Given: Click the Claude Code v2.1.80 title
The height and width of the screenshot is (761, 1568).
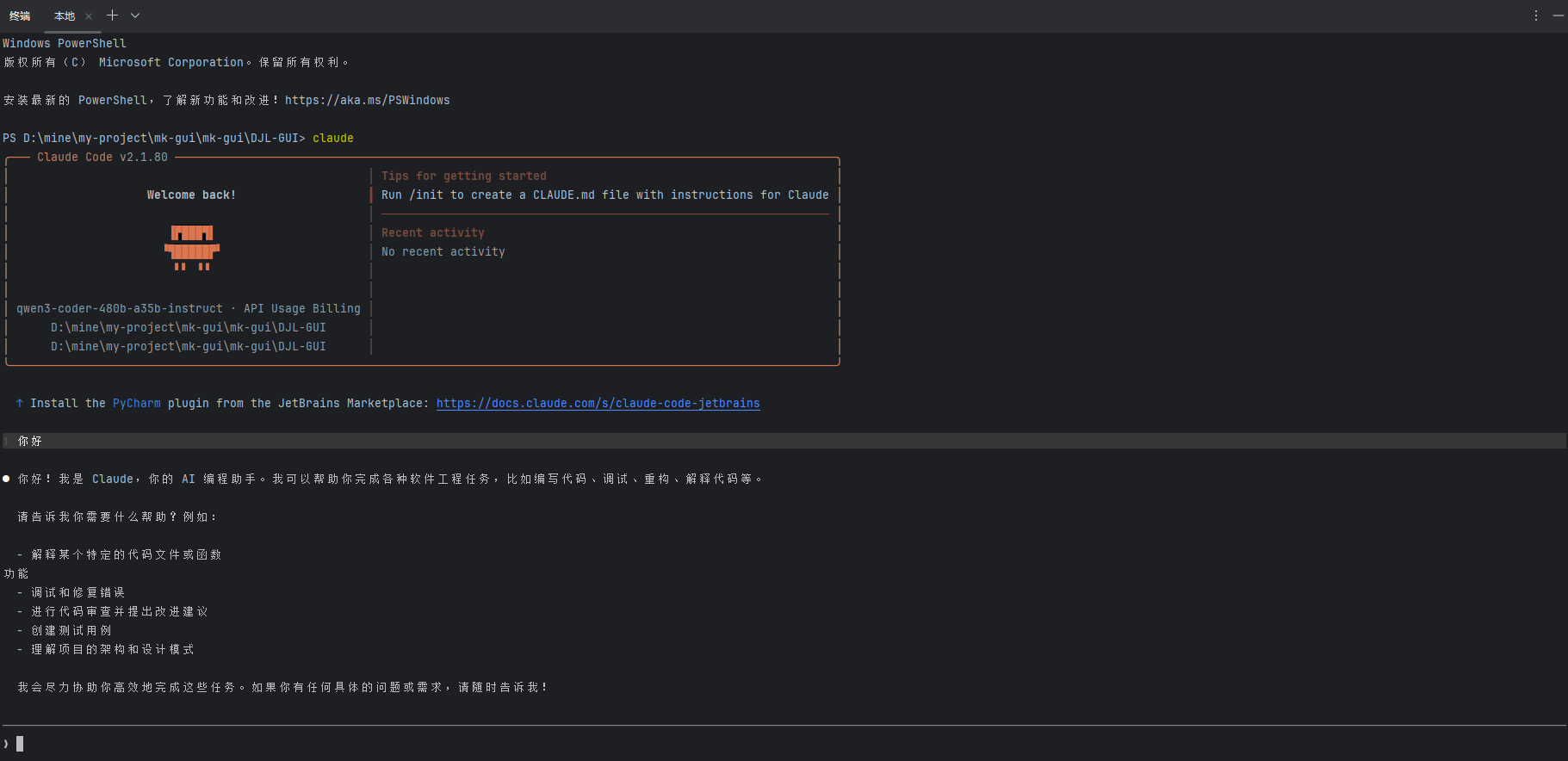Looking at the screenshot, I should pos(102,157).
